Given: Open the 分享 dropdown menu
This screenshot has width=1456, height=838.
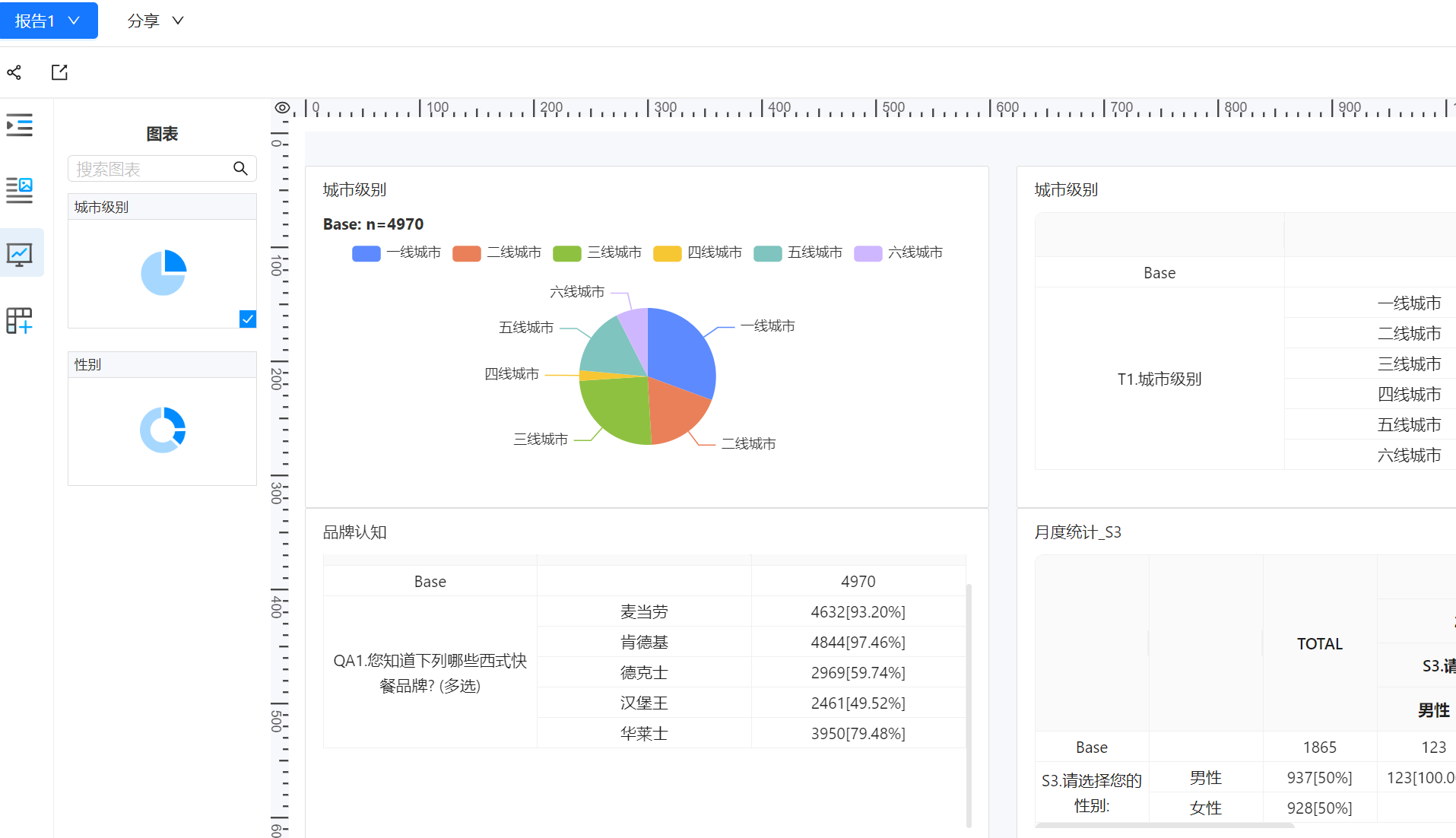Looking at the screenshot, I should coord(155,21).
